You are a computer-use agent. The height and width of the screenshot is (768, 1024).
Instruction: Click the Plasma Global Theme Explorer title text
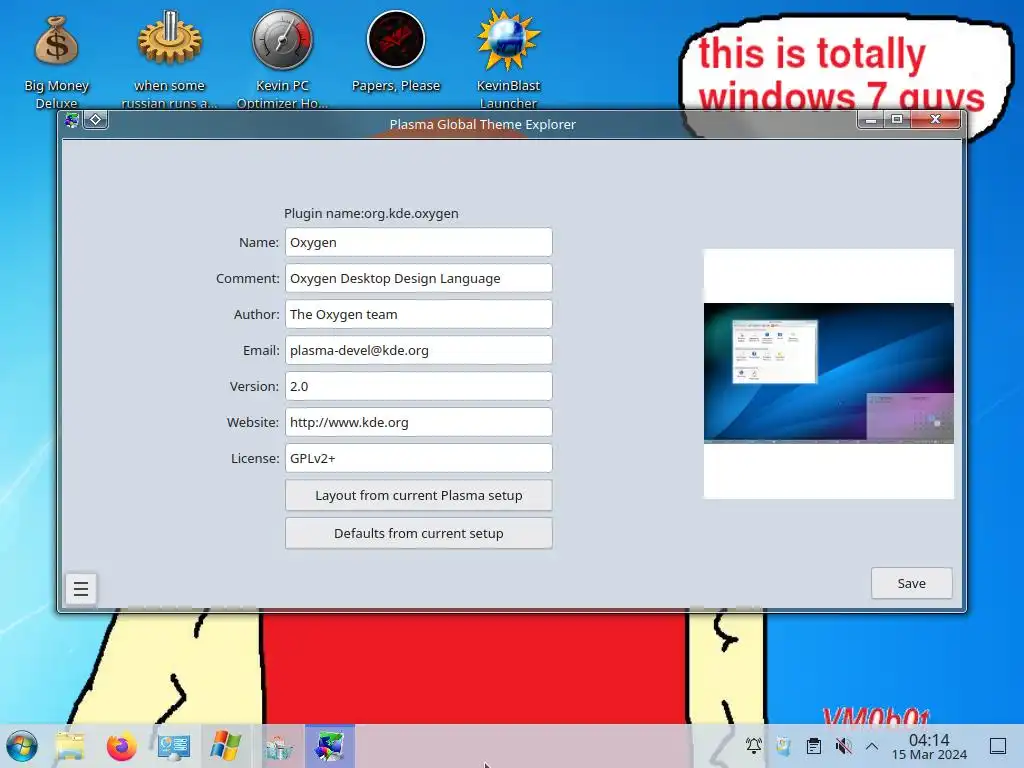point(483,124)
